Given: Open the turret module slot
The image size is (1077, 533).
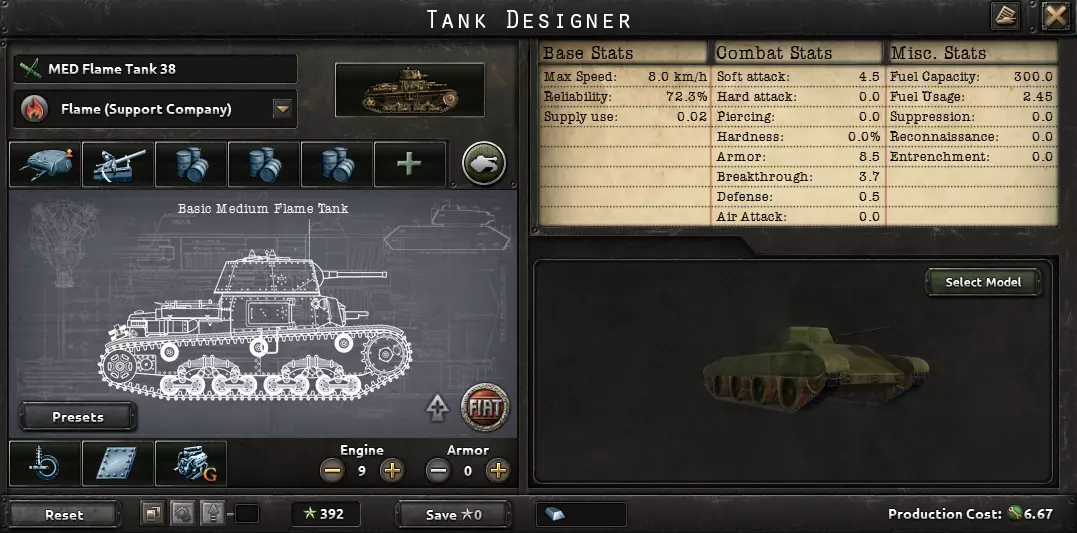Looking at the screenshot, I should [x=45, y=164].
